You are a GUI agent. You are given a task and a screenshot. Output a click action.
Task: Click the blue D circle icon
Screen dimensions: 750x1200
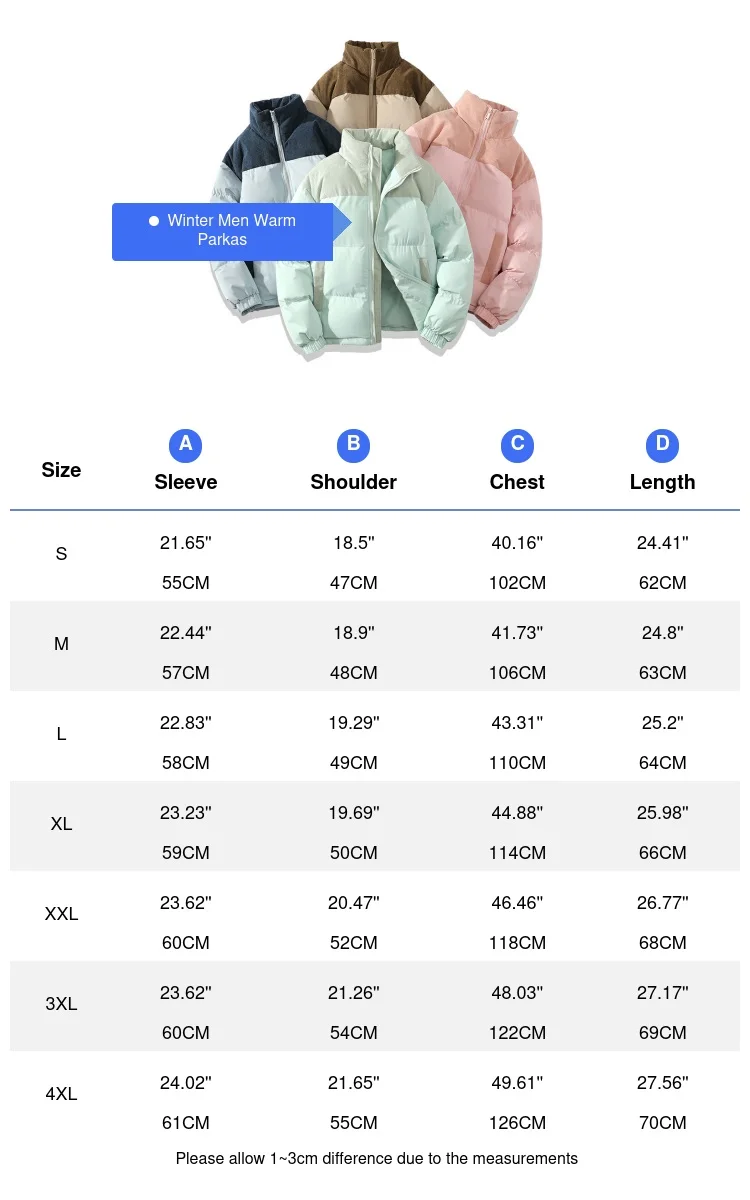coord(662,444)
